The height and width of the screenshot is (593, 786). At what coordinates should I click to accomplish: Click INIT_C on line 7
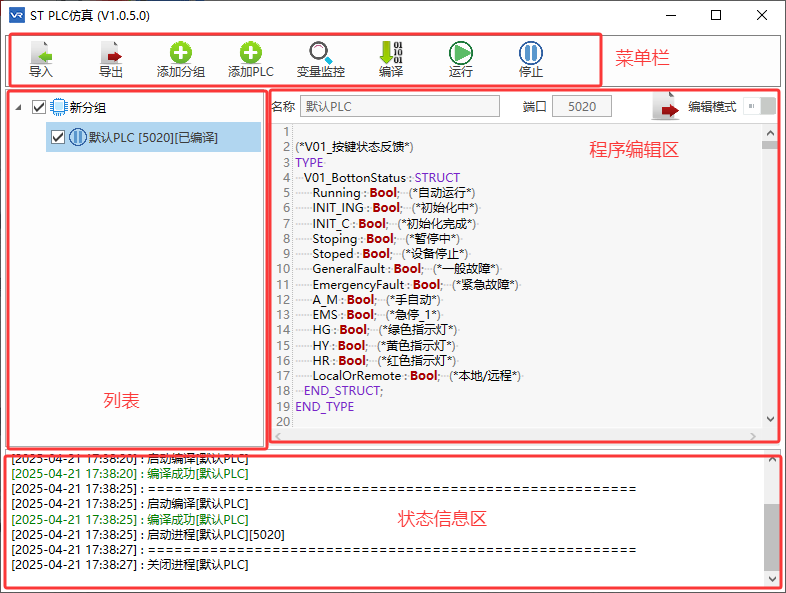[331, 224]
